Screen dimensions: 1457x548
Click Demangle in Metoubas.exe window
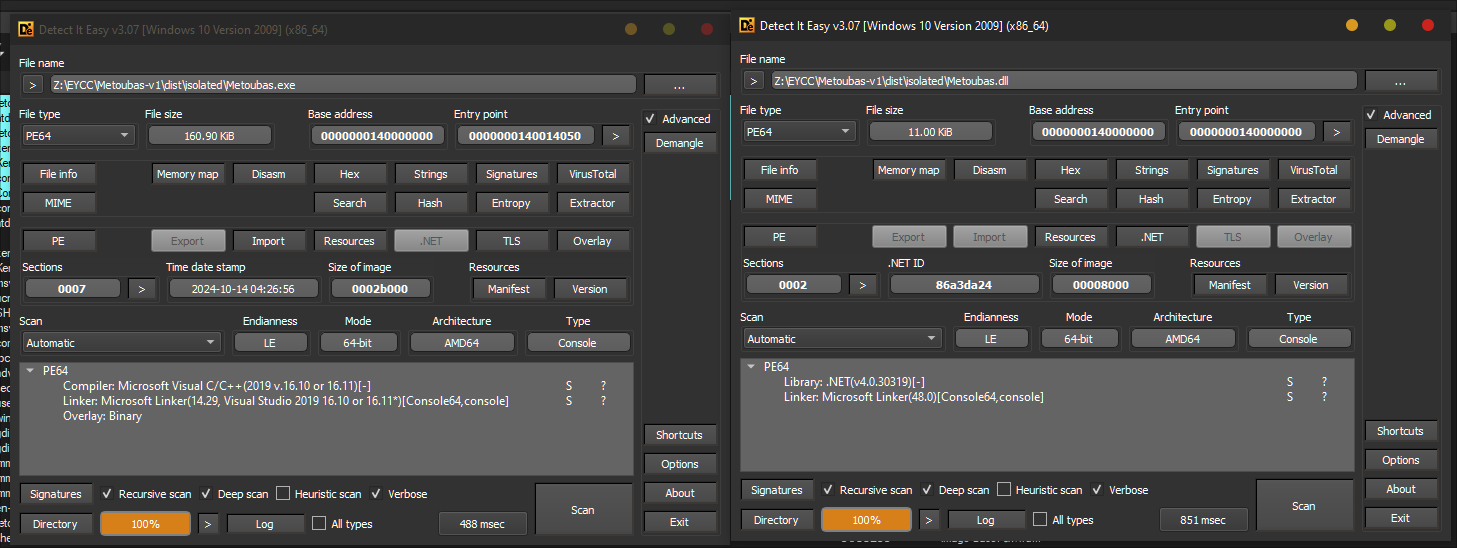(680, 143)
